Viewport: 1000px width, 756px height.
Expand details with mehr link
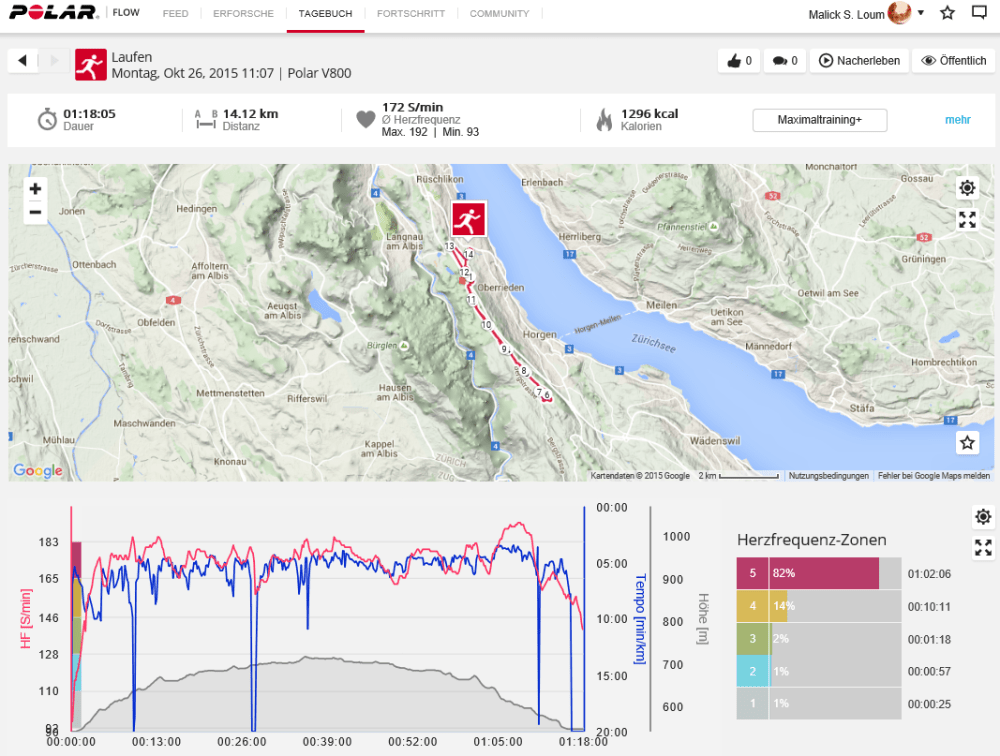point(957,120)
